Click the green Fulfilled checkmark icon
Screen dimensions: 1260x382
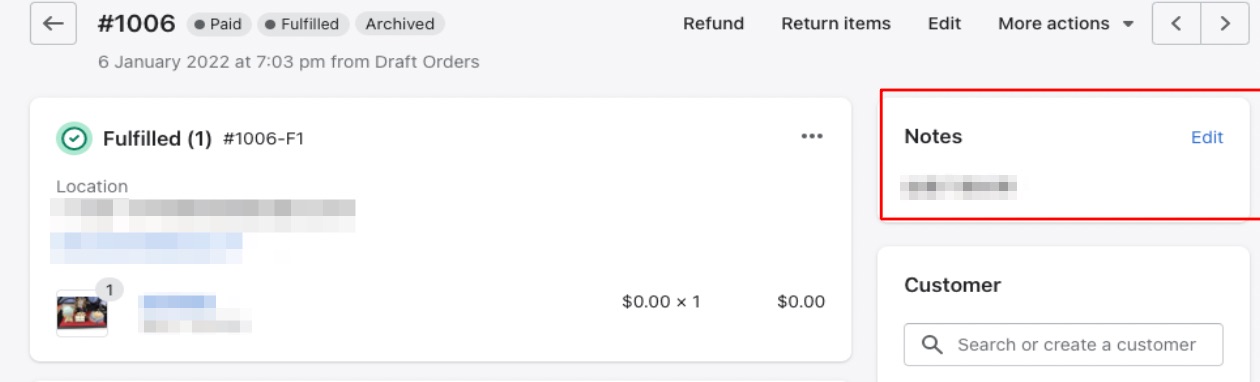73,139
